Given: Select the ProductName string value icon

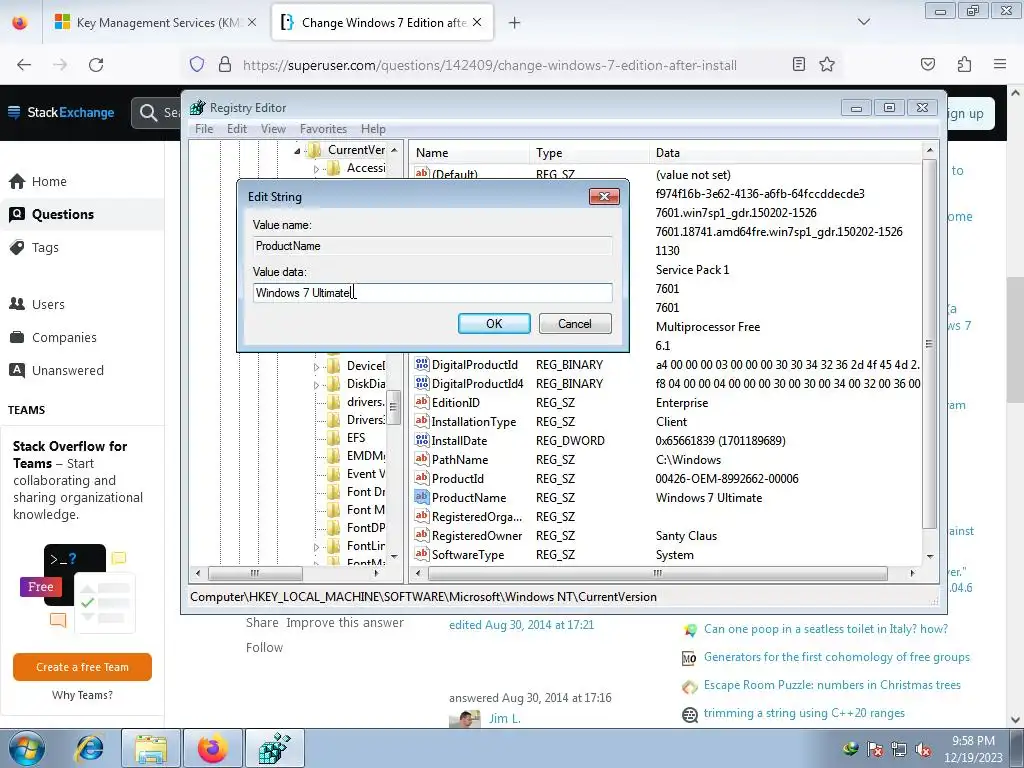Looking at the screenshot, I should pyautogui.click(x=422, y=497).
